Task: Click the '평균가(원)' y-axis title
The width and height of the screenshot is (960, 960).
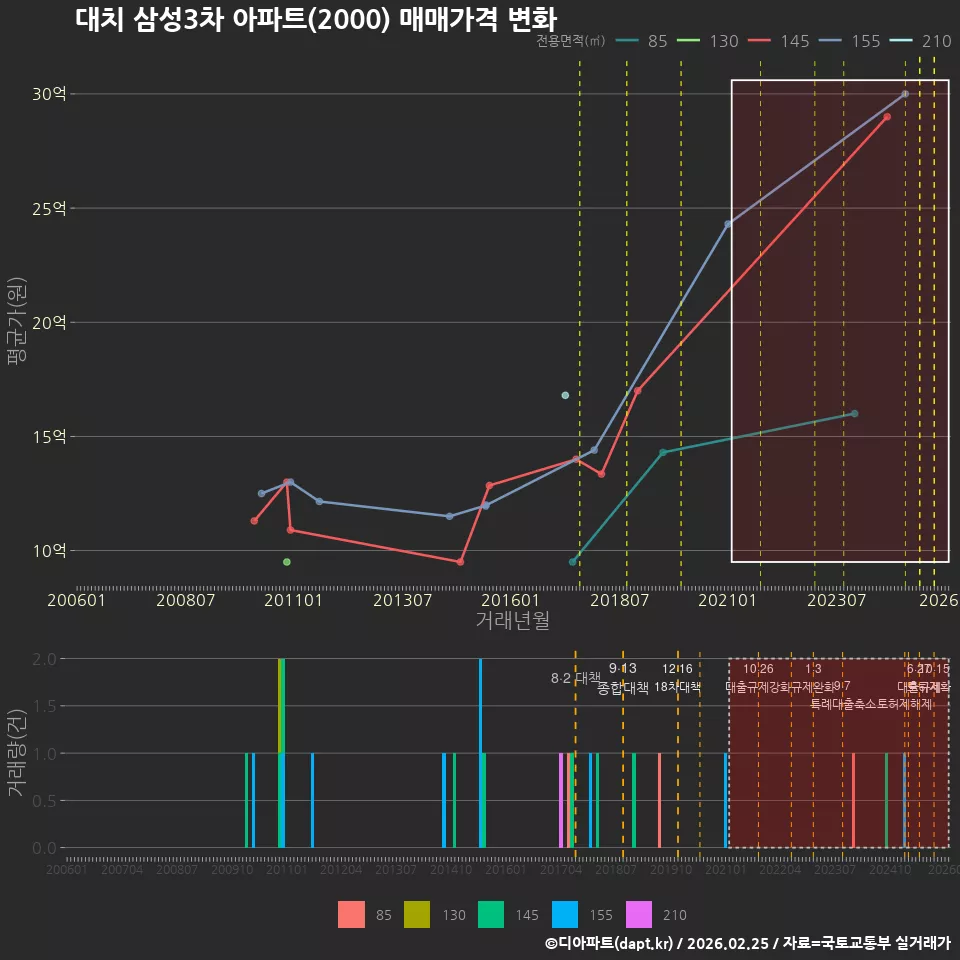Action: coord(17,321)
